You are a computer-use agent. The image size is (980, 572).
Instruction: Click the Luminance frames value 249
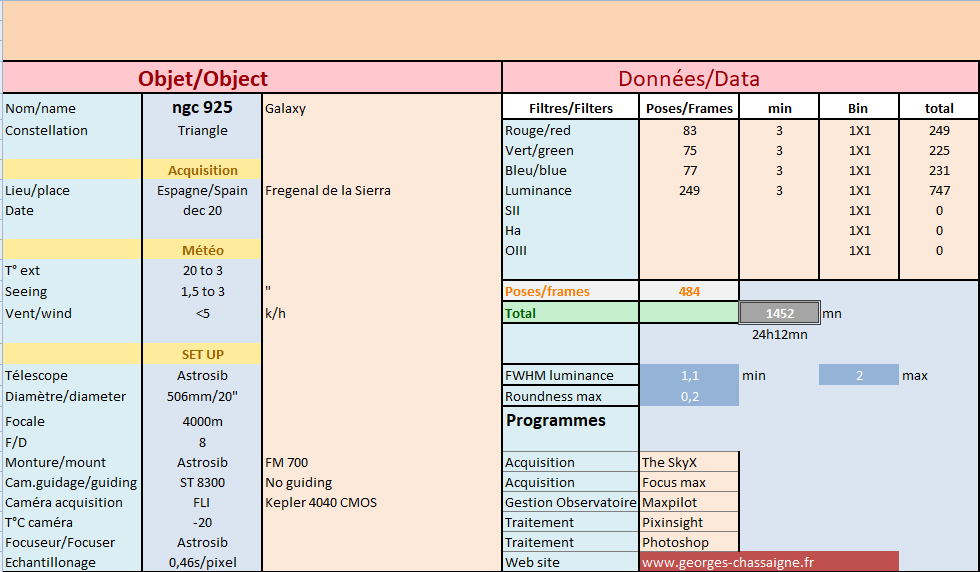click(x=689, y=191)
